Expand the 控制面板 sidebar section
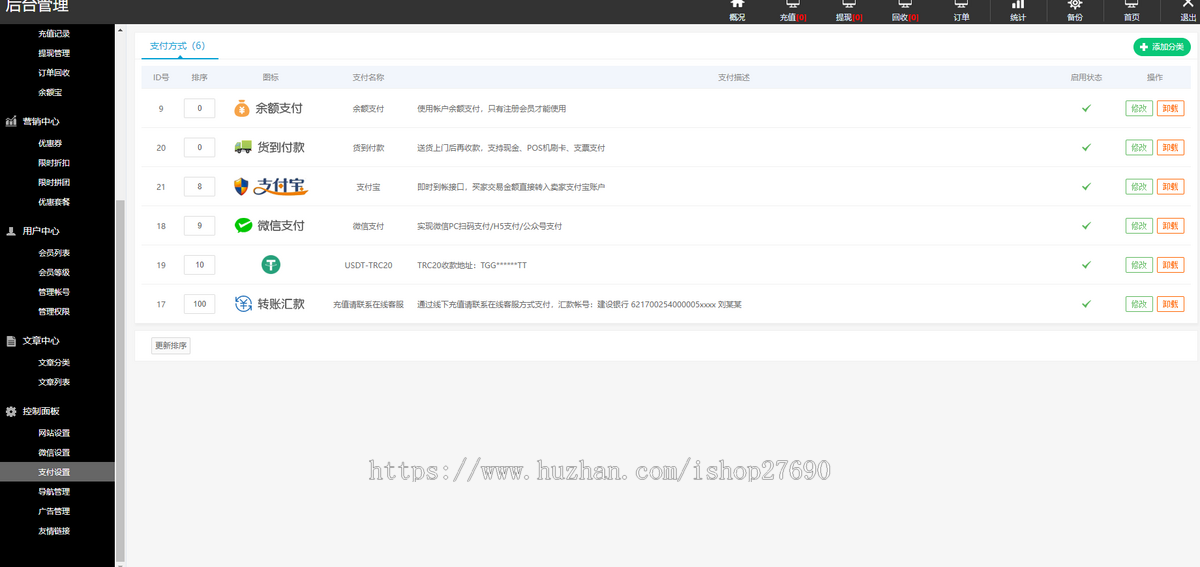 click(x=41, y=411)
